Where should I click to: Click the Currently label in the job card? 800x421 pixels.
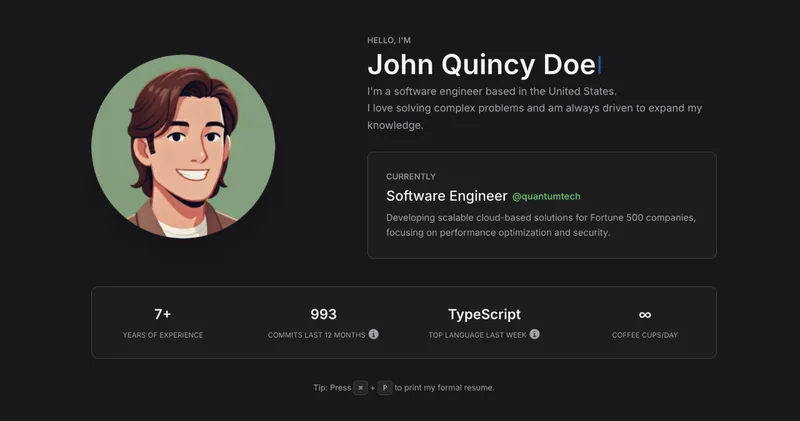(x=411, y=177)
